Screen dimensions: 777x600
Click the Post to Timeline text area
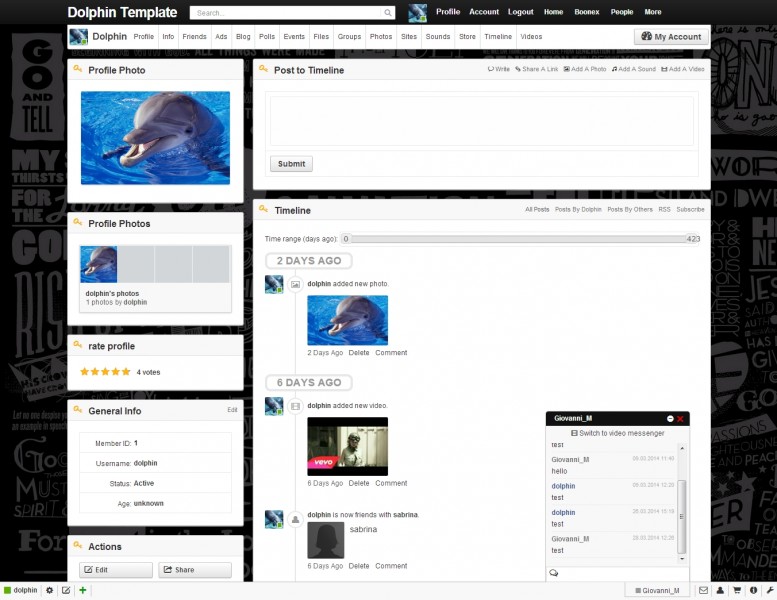481,121
